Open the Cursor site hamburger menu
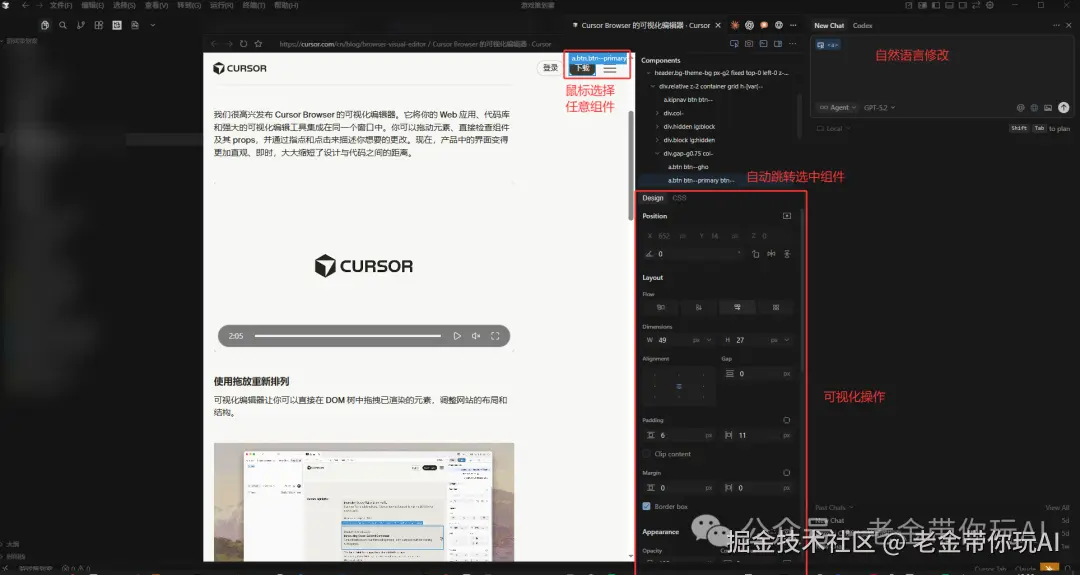The height and width of the screenshot is (575, 1080). click(x=610, y=69)
